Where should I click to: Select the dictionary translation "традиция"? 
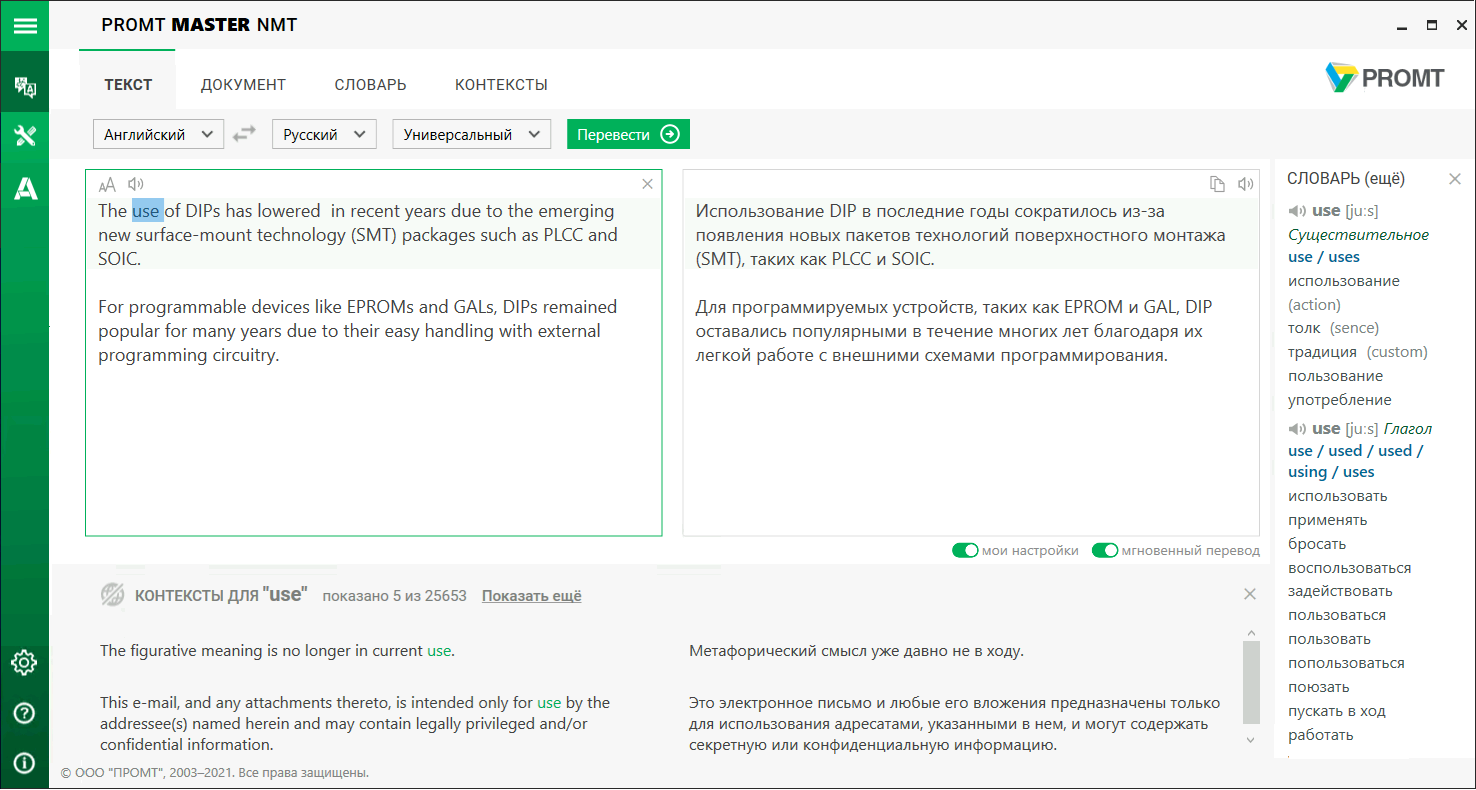click(x=1322, y=352)
